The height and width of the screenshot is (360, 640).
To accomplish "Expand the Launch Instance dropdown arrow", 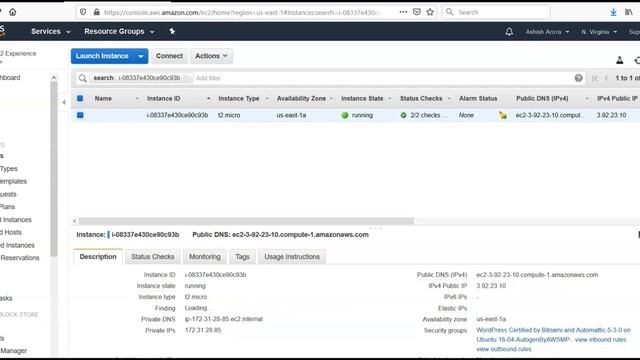I will [141, 56].
